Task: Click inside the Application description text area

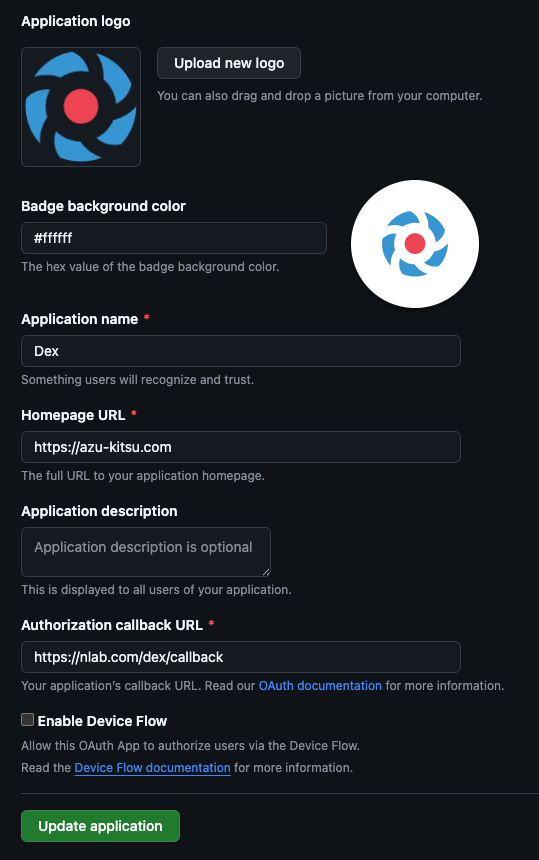Action: 146,552
